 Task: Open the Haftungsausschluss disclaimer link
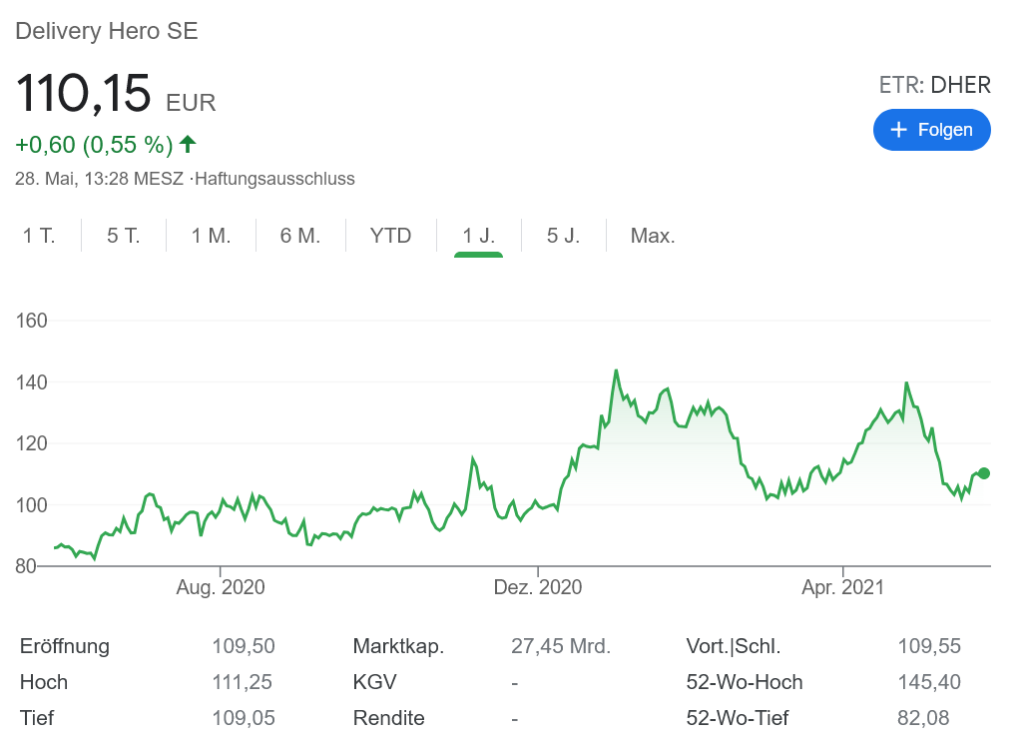pyautogui.click(x=275, y=179)
